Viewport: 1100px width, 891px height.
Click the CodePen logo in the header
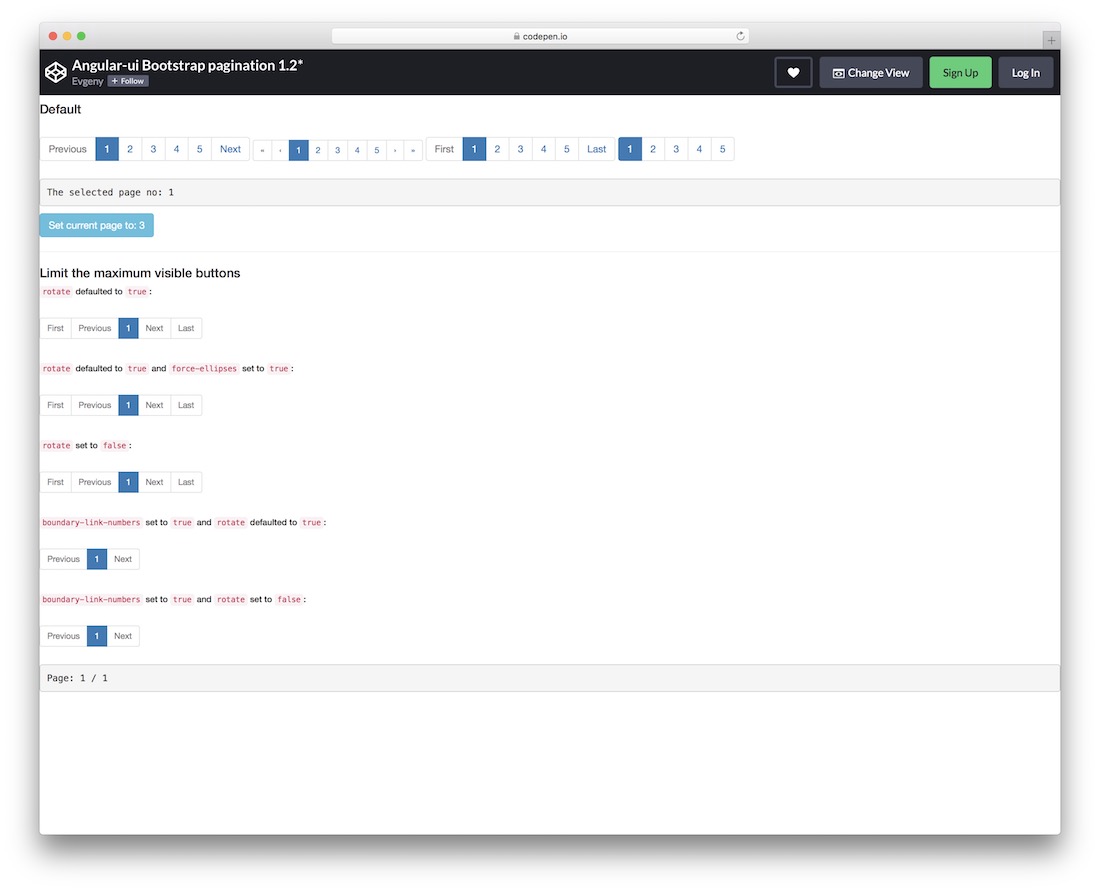(56, 71)
